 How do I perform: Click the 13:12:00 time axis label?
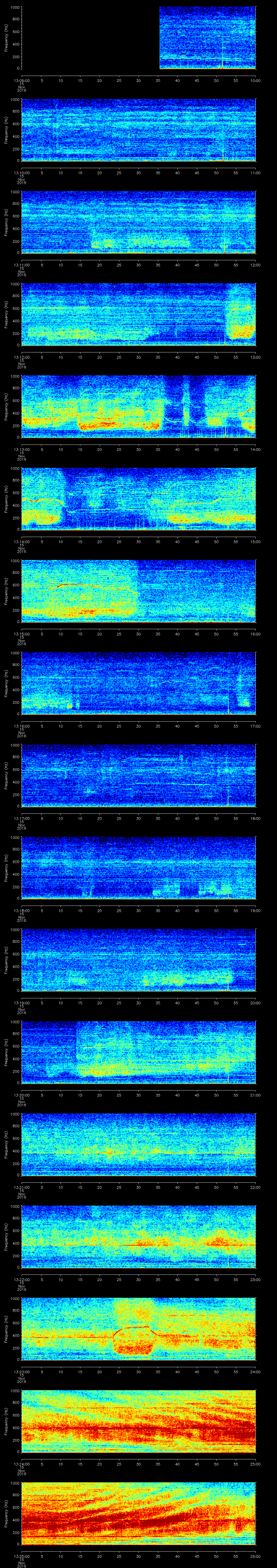(21, 357)
